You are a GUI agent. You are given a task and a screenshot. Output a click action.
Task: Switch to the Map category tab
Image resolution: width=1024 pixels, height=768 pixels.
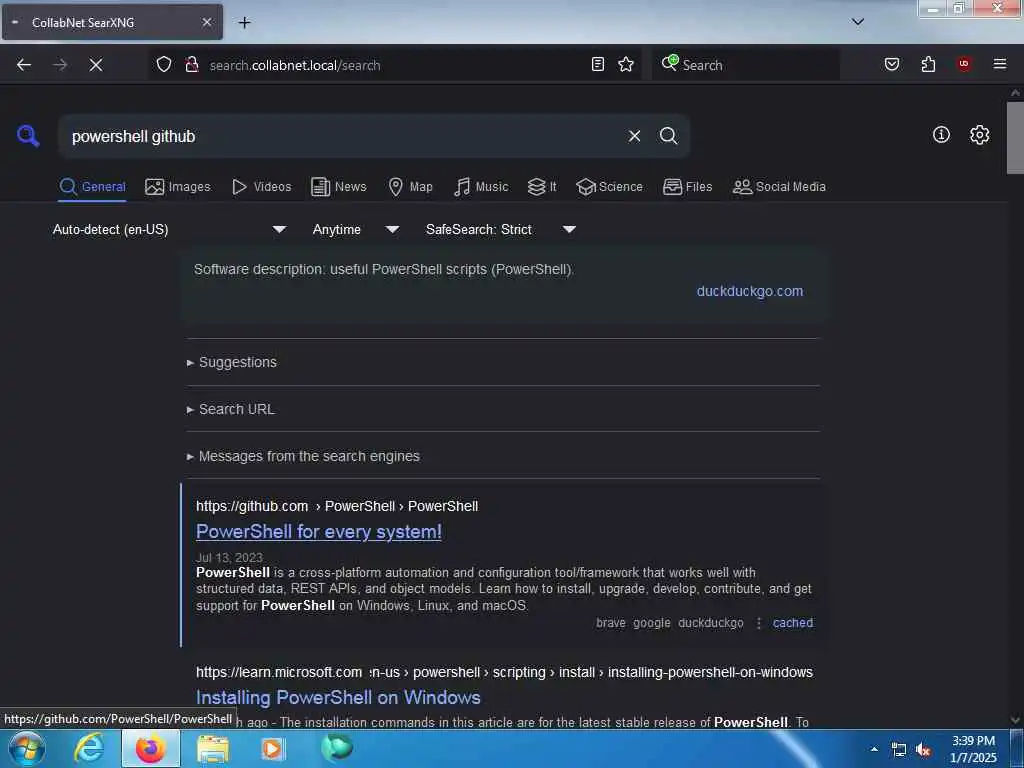[410, 187]
